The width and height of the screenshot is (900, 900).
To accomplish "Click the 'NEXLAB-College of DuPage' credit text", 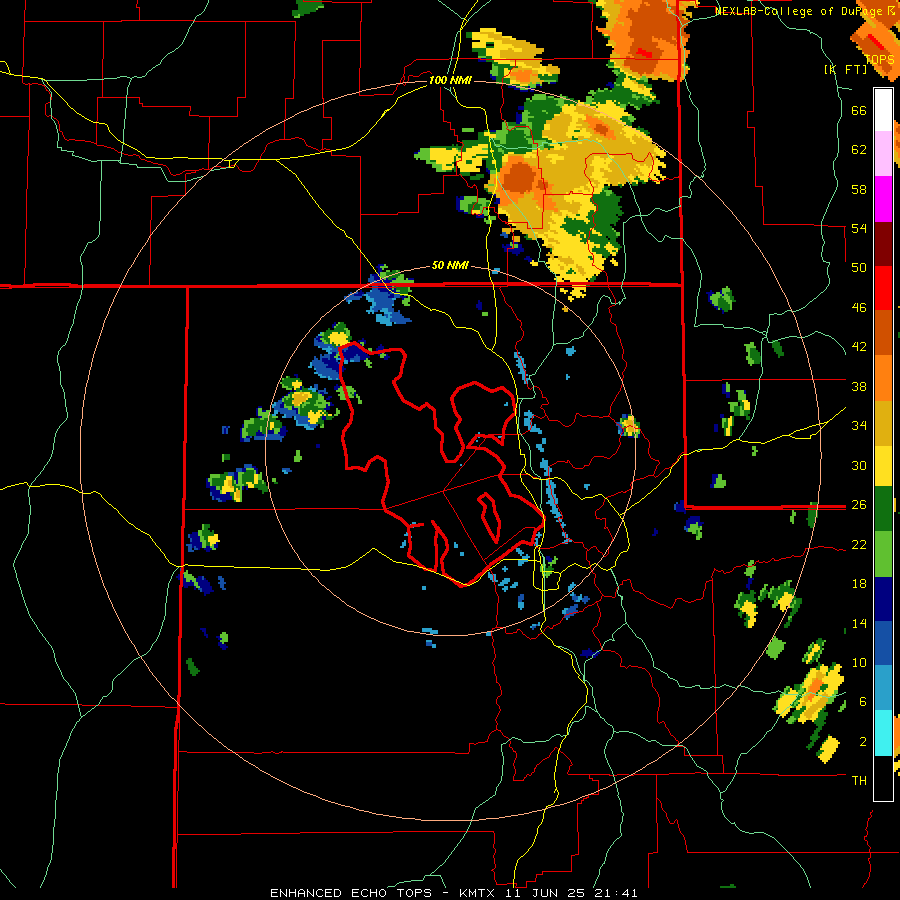I will click(x=799, y=11).
